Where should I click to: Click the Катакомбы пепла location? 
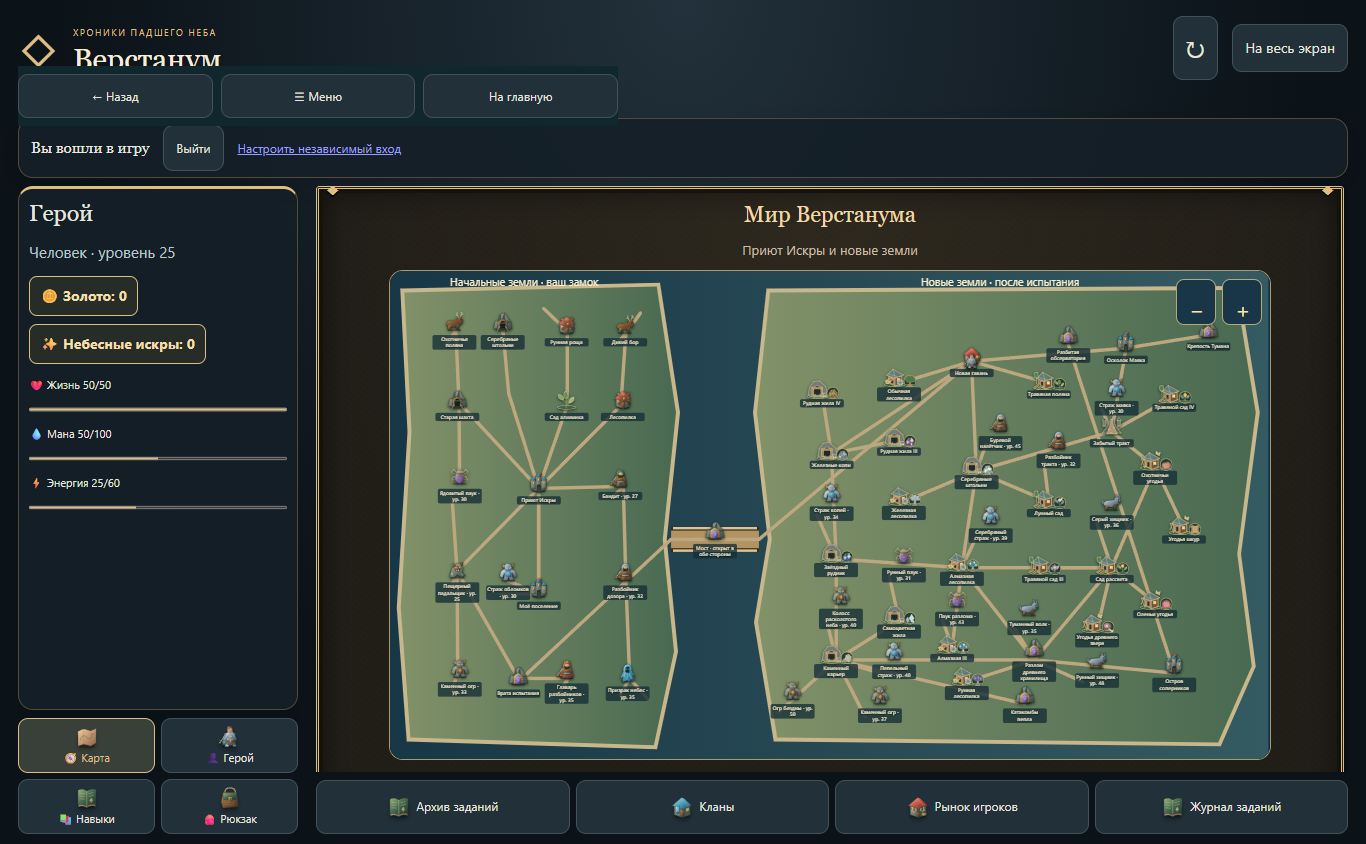pyautogui.click(x=1024, y=697)
